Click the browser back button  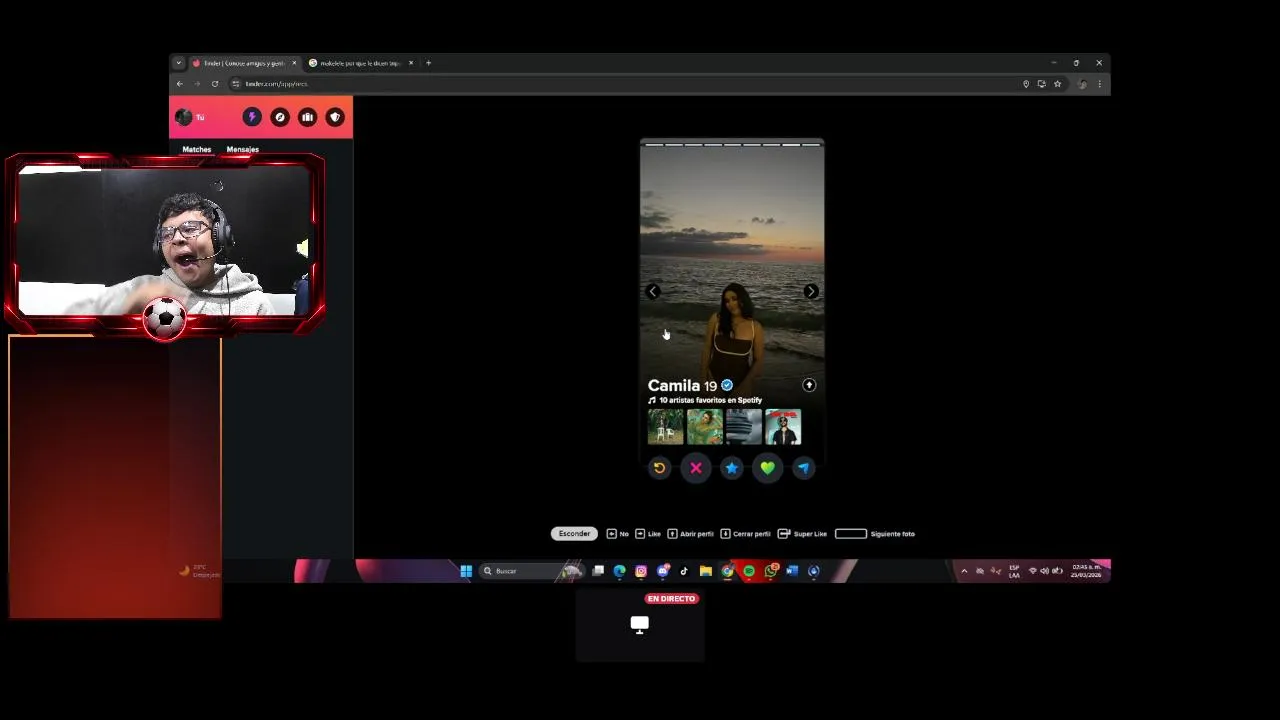point(179,84)
